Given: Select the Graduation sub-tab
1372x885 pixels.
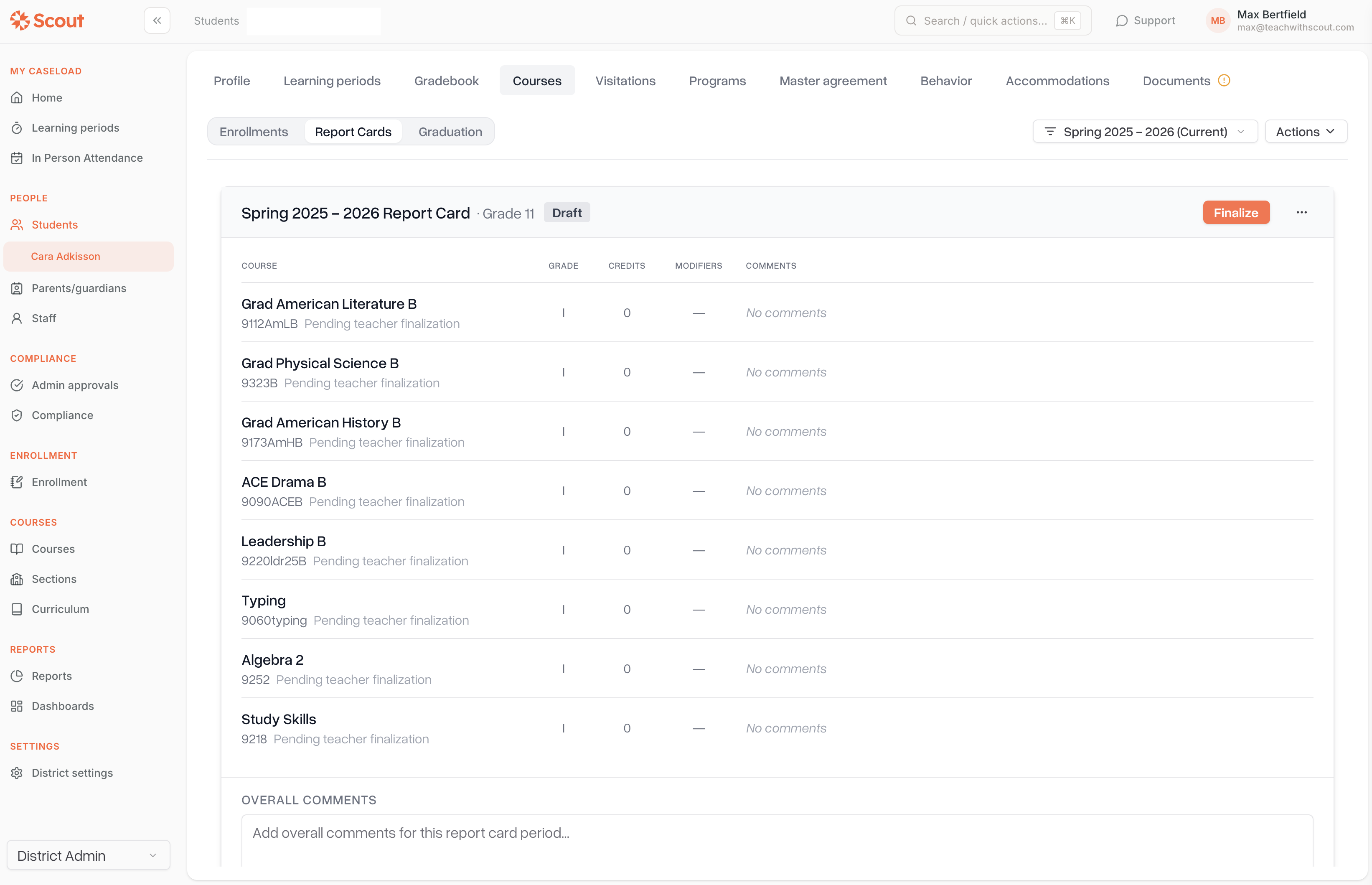Looking at the screenshot, I should click(450, 132).
